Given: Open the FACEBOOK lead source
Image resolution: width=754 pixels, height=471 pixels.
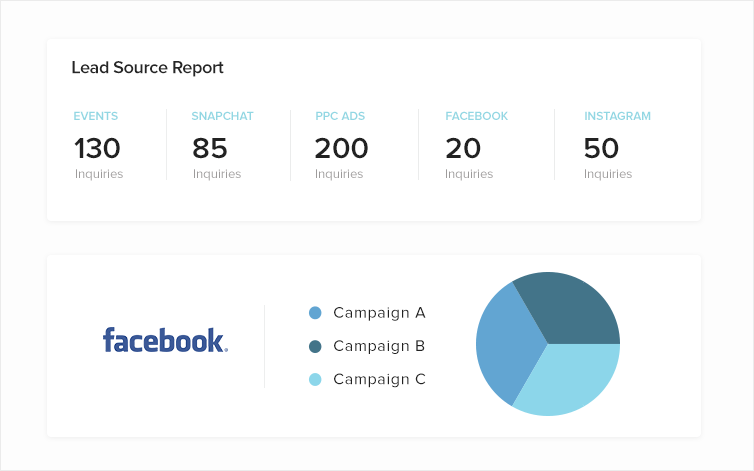Looking at the screenshot, I should tap(476, 116).
